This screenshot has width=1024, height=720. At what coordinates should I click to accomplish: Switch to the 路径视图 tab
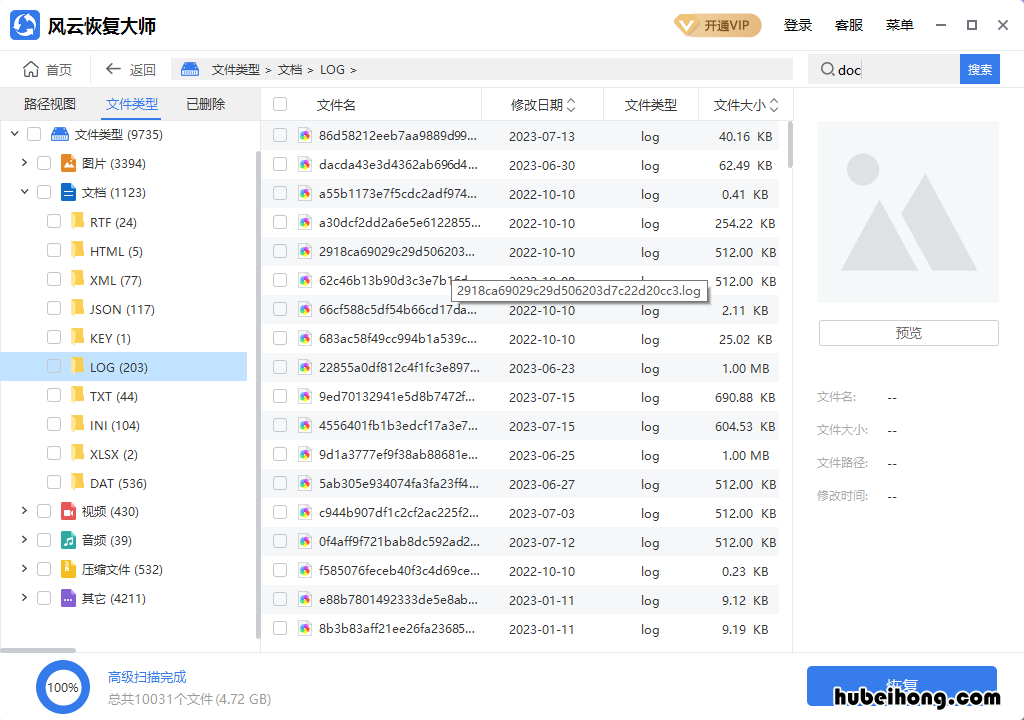pos(50,104)
